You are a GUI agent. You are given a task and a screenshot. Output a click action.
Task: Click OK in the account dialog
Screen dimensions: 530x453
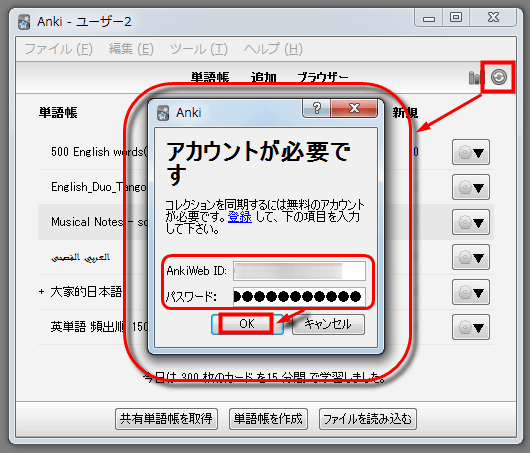247,324
